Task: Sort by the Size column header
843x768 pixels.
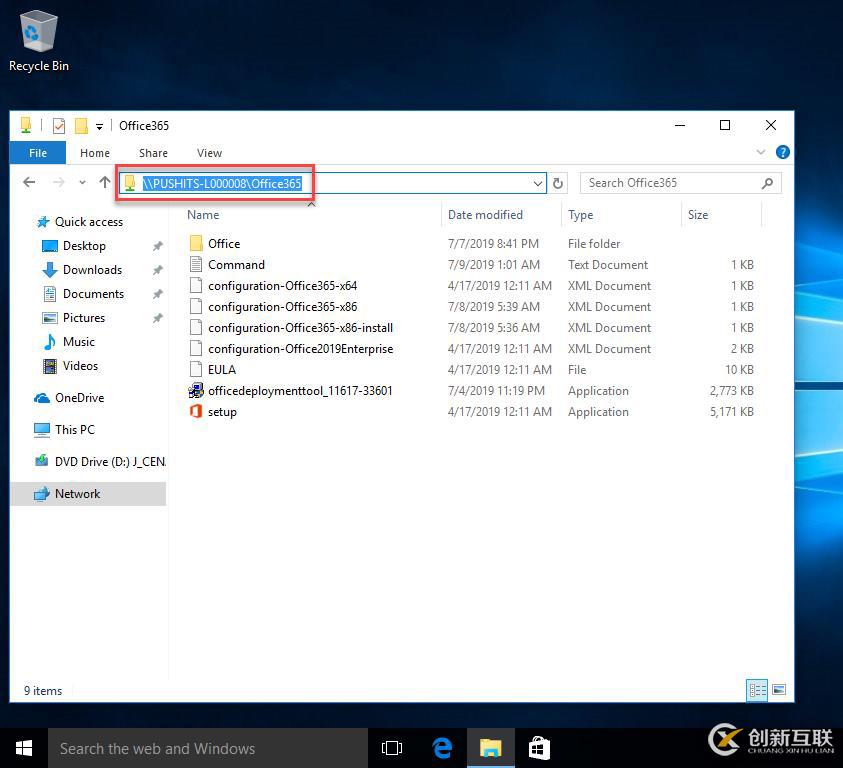Action: (x=698, y=215)
